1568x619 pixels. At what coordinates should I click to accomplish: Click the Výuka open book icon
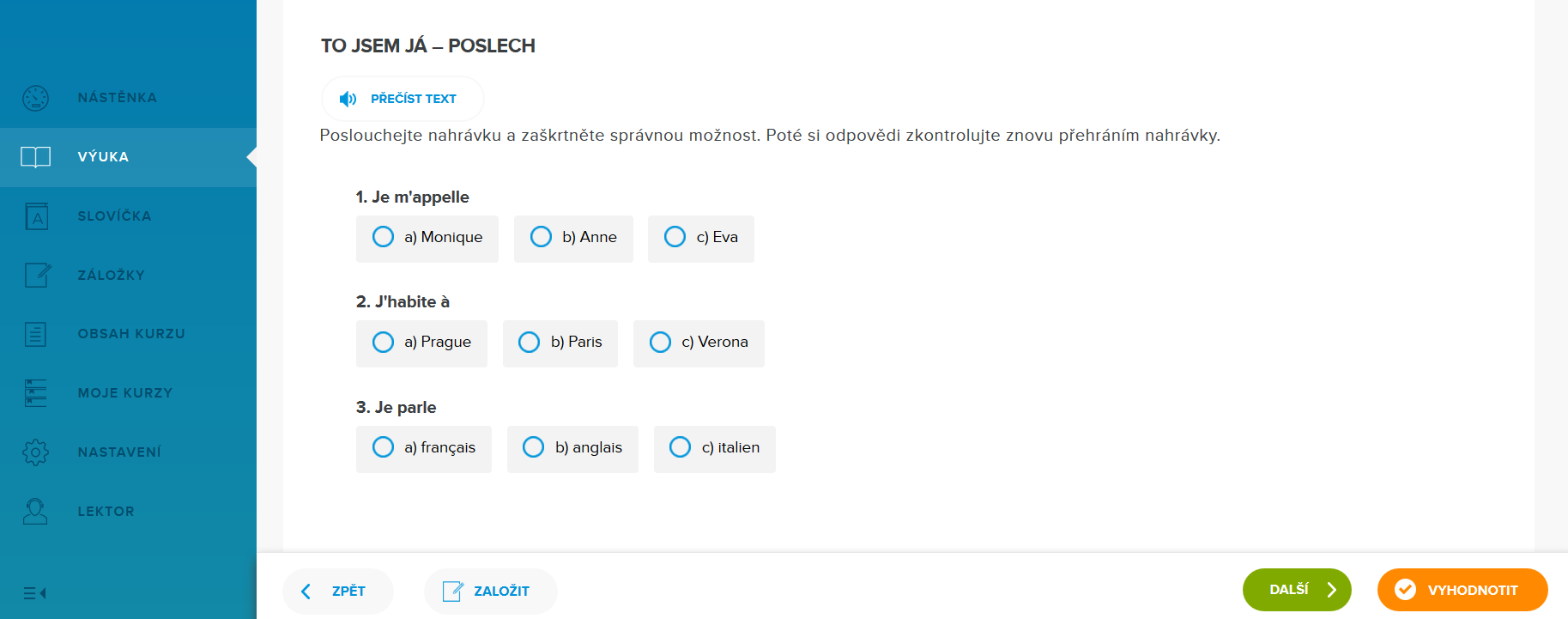click(36, 157)
